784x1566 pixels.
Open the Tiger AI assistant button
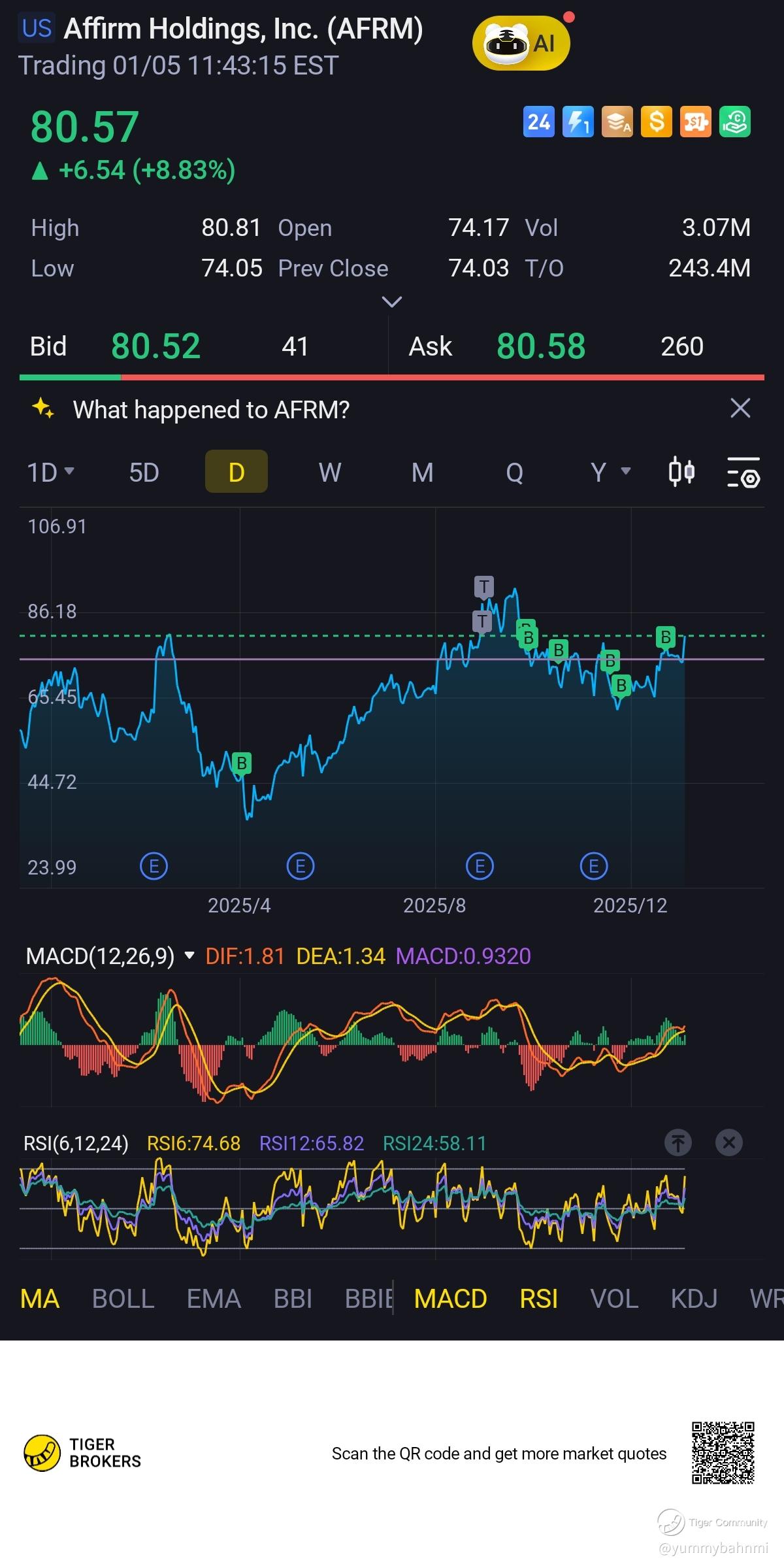tap(521, 43)
